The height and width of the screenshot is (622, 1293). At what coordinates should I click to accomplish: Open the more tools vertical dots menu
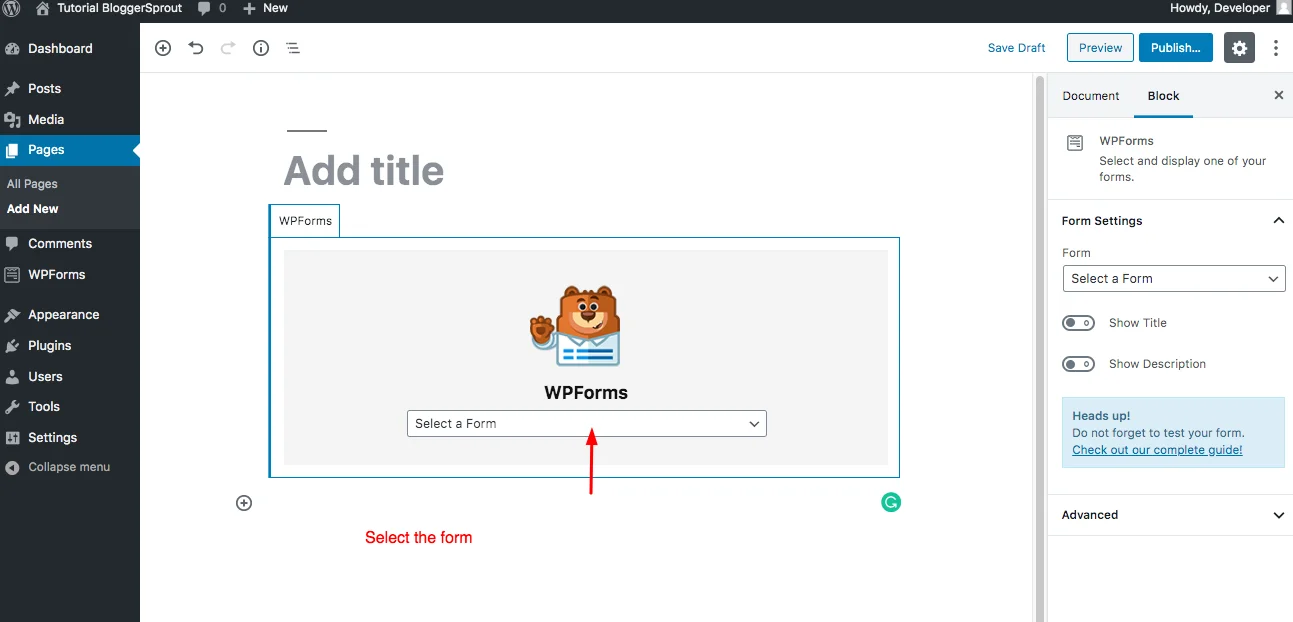click(1276, 48)
